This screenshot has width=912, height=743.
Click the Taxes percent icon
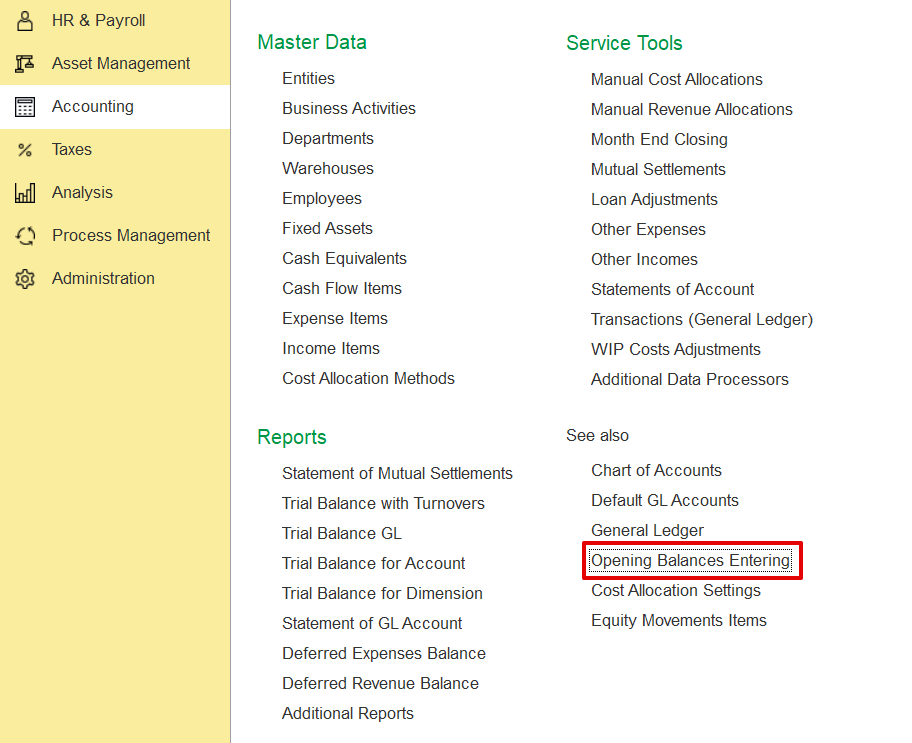[25, 150]
